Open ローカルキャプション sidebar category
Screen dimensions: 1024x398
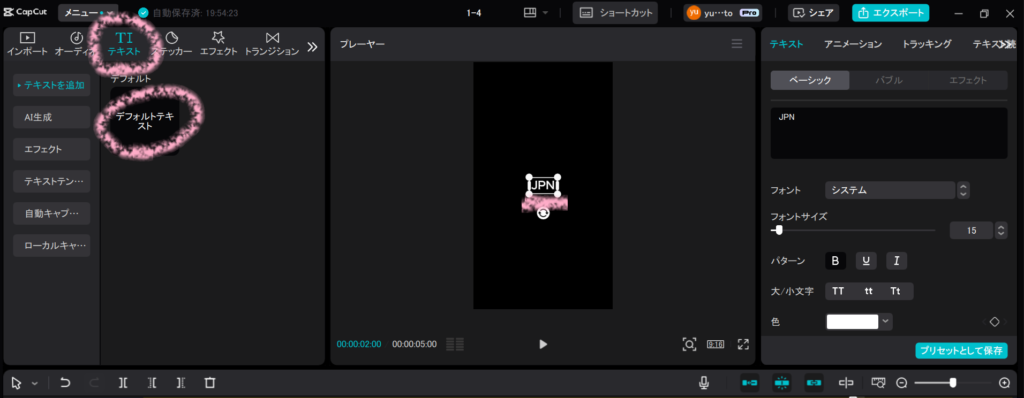coord(52,245)
